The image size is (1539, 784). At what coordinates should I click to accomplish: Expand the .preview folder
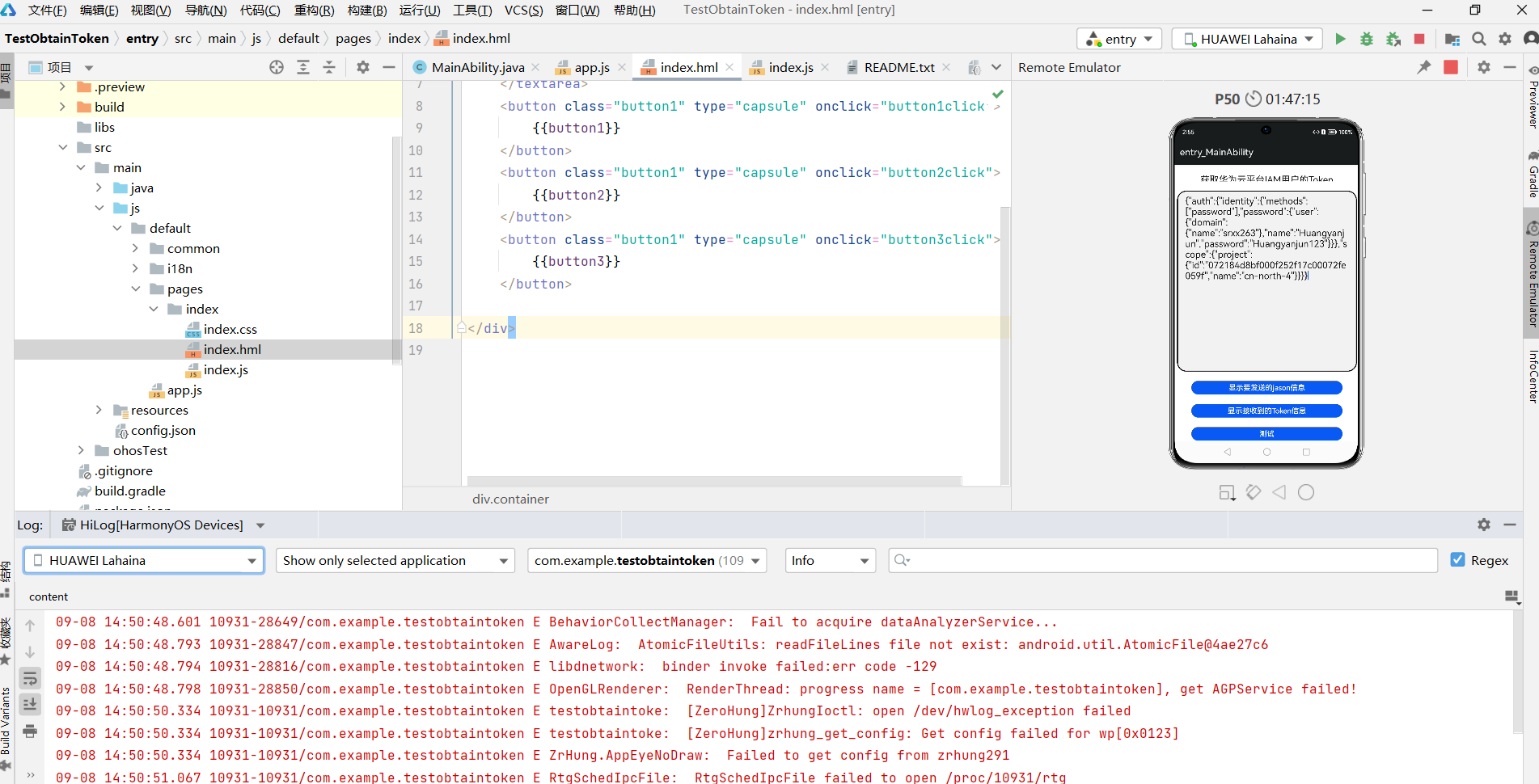(x=62, y=86)
